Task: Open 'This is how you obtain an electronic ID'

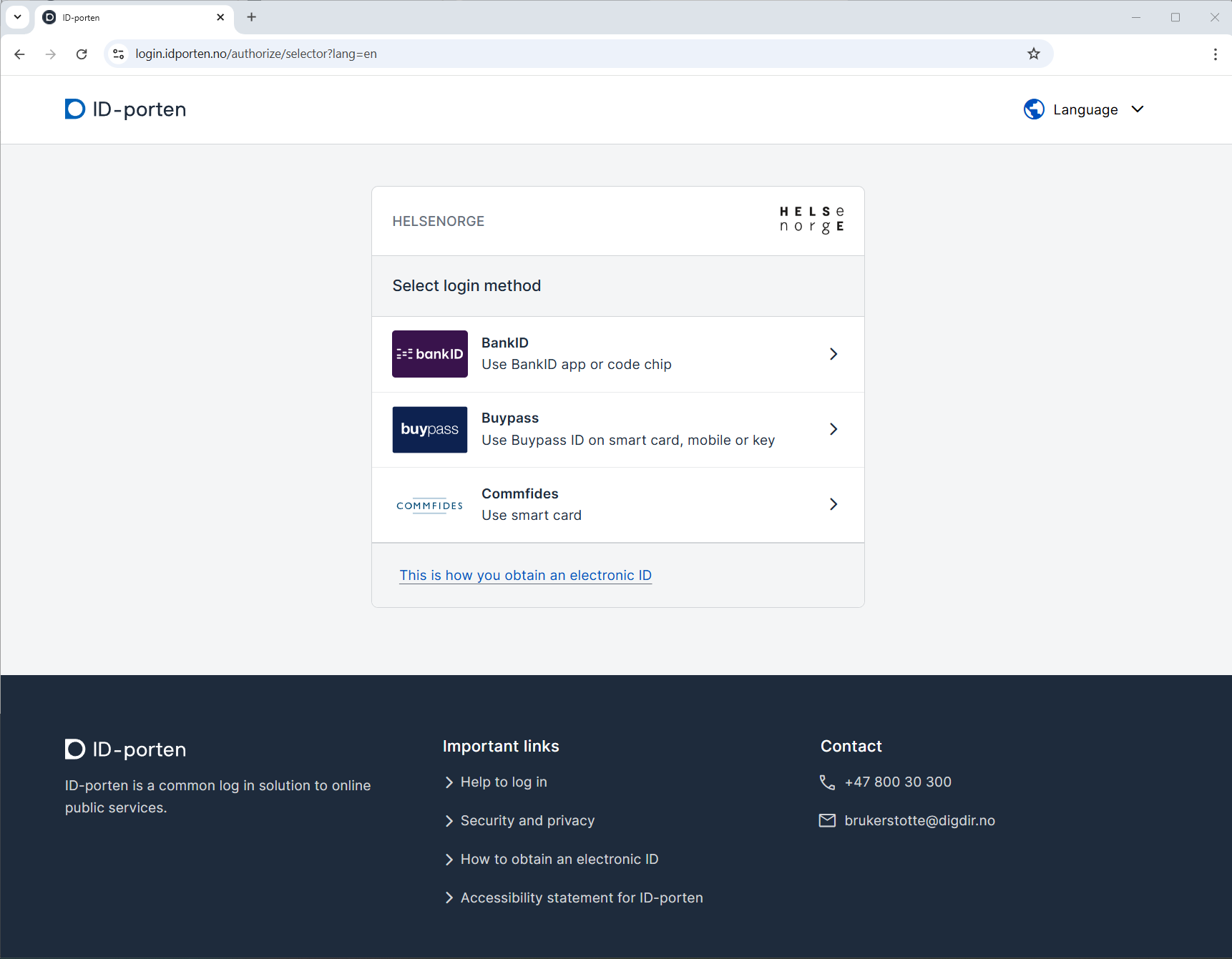Action: (525, 575)
